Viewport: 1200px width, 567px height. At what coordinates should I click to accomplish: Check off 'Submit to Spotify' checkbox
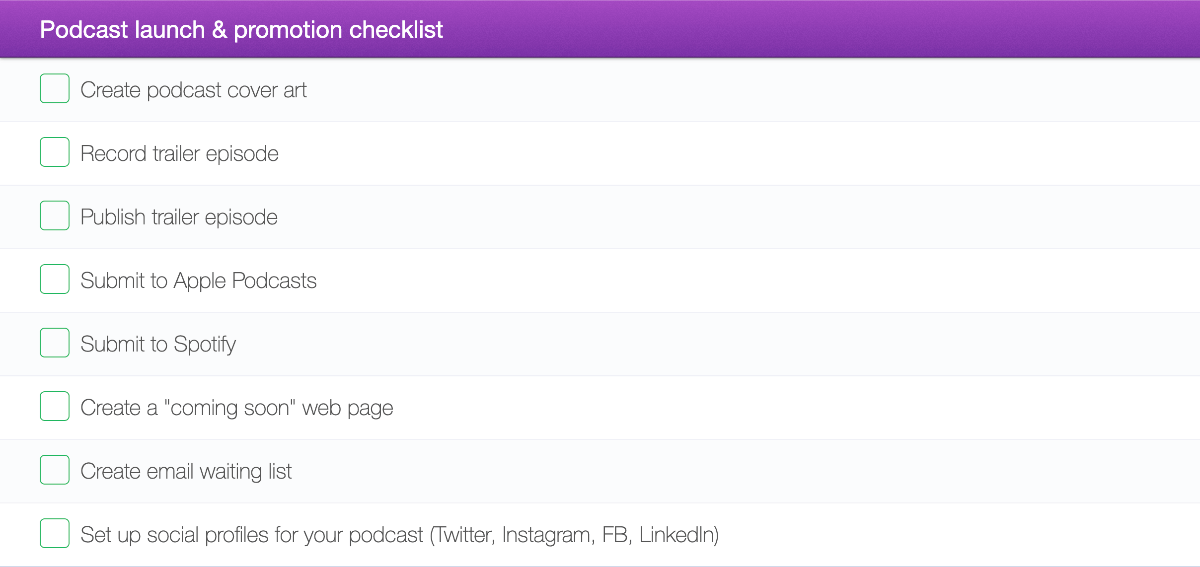55,343
